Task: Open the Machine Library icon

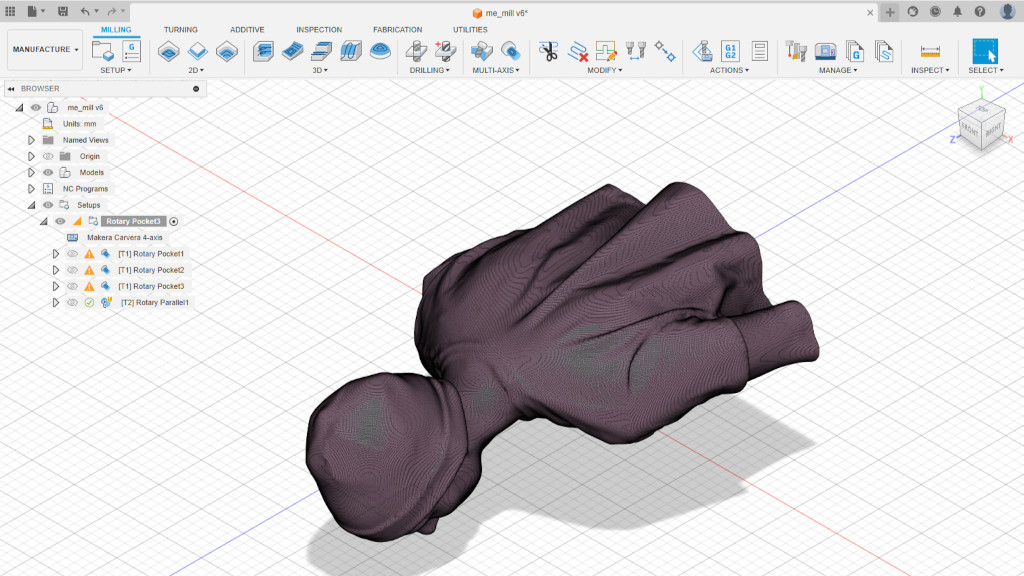Action: pyautogui.click(x=825, y=51)
